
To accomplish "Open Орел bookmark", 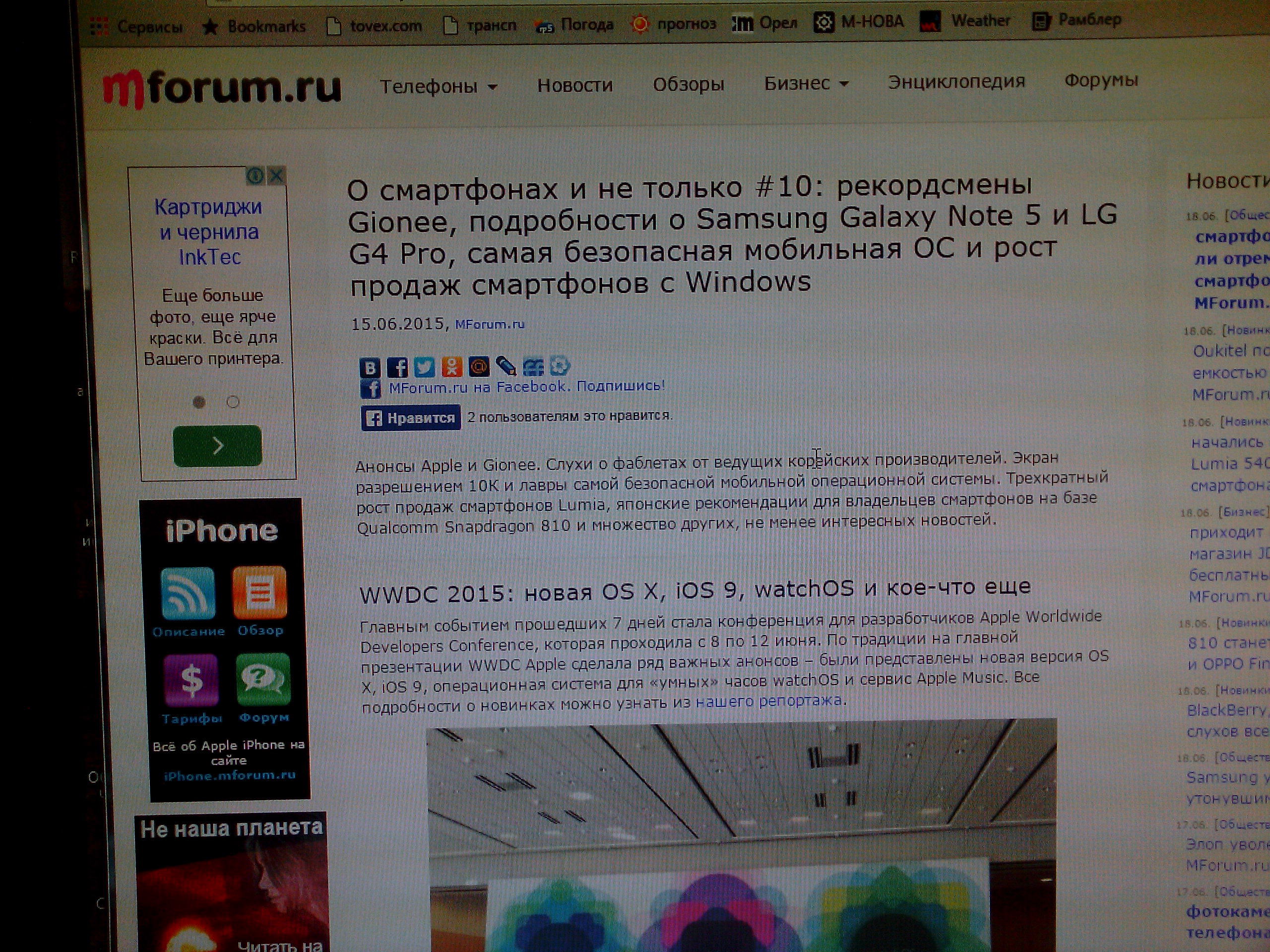I will [x=764, y=23].
